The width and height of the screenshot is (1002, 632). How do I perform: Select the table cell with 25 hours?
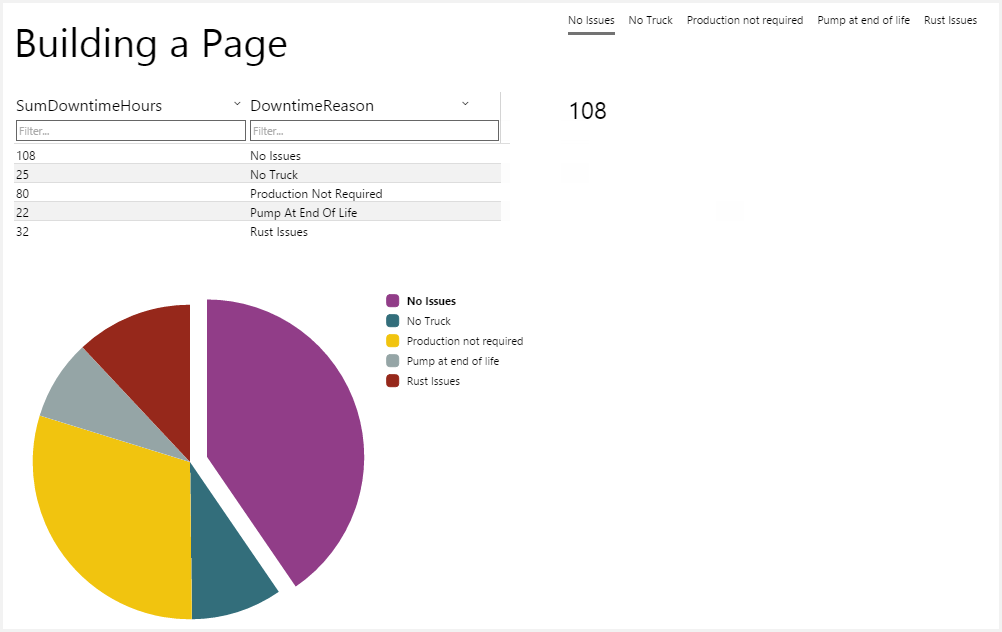pyautogui.click(x=130, y=174)
